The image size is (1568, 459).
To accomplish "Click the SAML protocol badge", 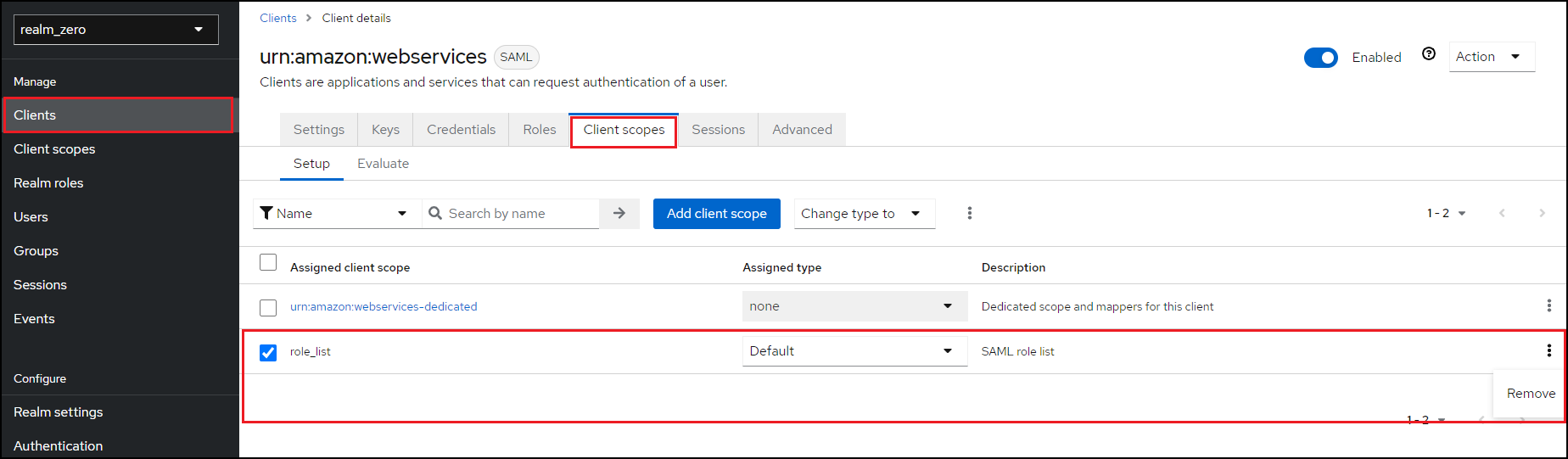I will [516, 57].
